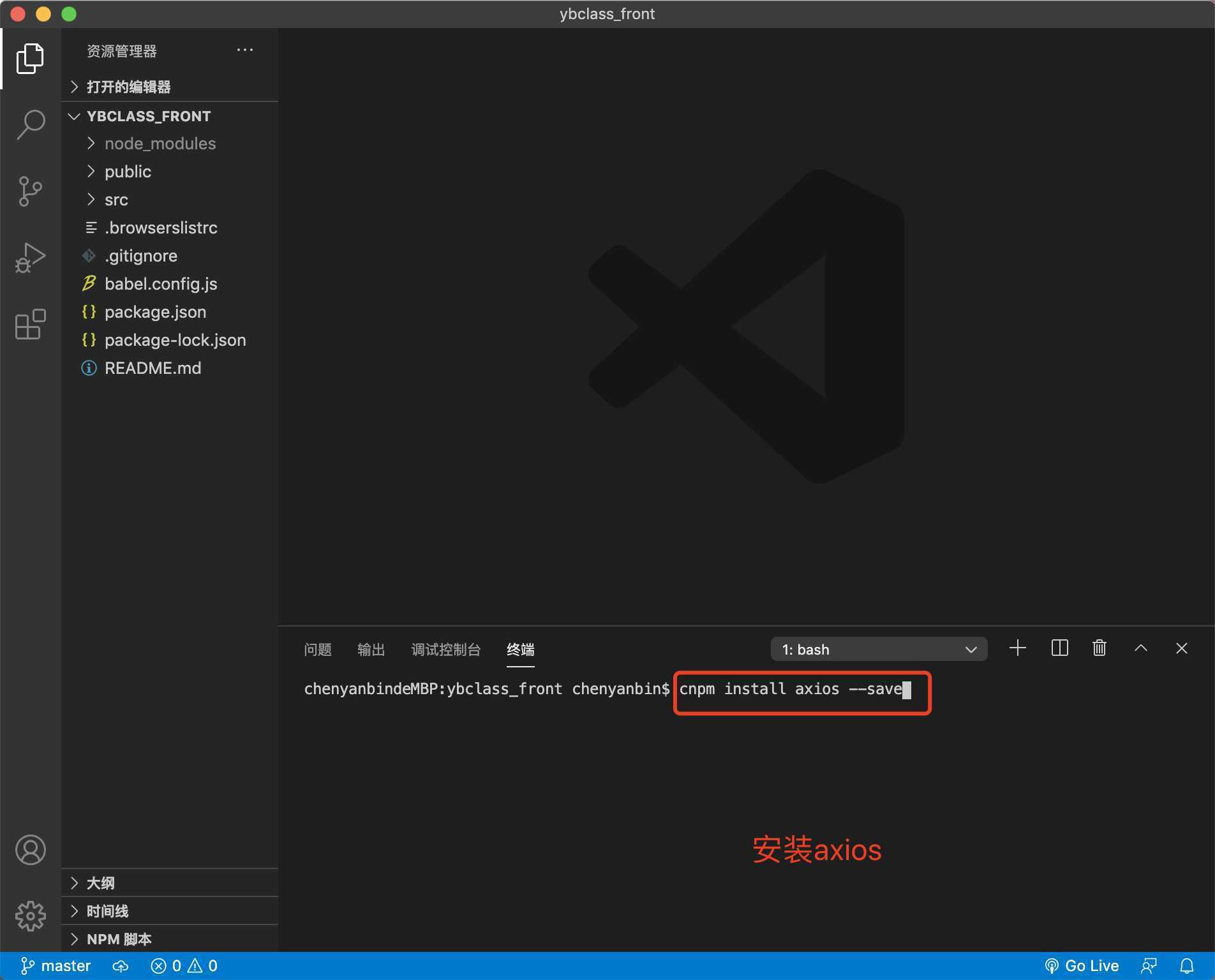The height and width of the screenshot is (980, 1215).
Task: Expand the 时间线 timeline section
Action: pyautogui.click(x=170, y=911)
